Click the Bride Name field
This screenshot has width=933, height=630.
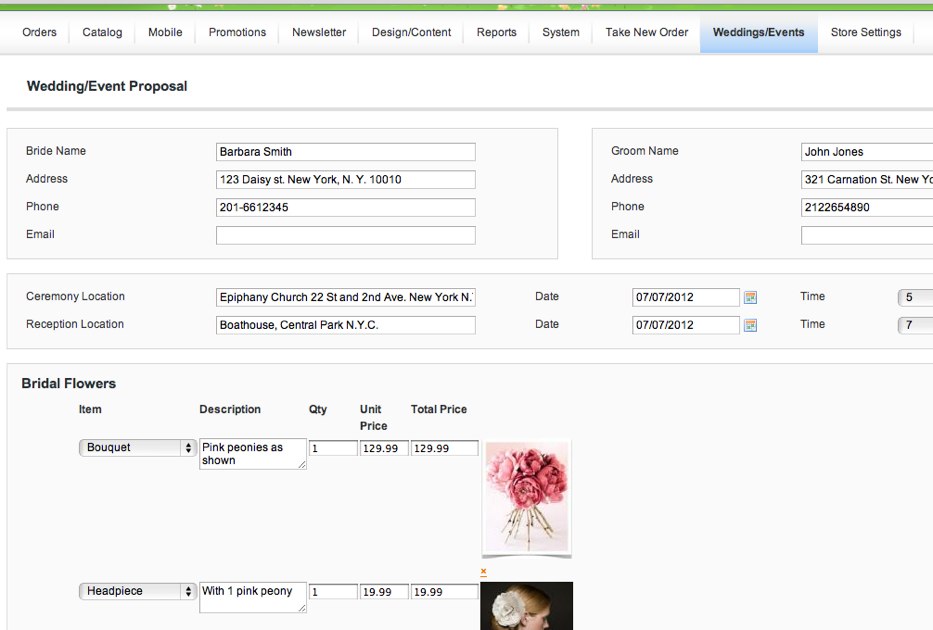(346, 152)
